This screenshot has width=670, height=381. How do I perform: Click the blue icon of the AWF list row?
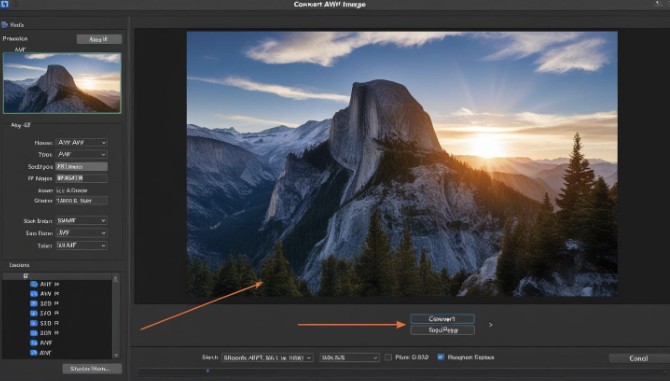coord(34,343)
